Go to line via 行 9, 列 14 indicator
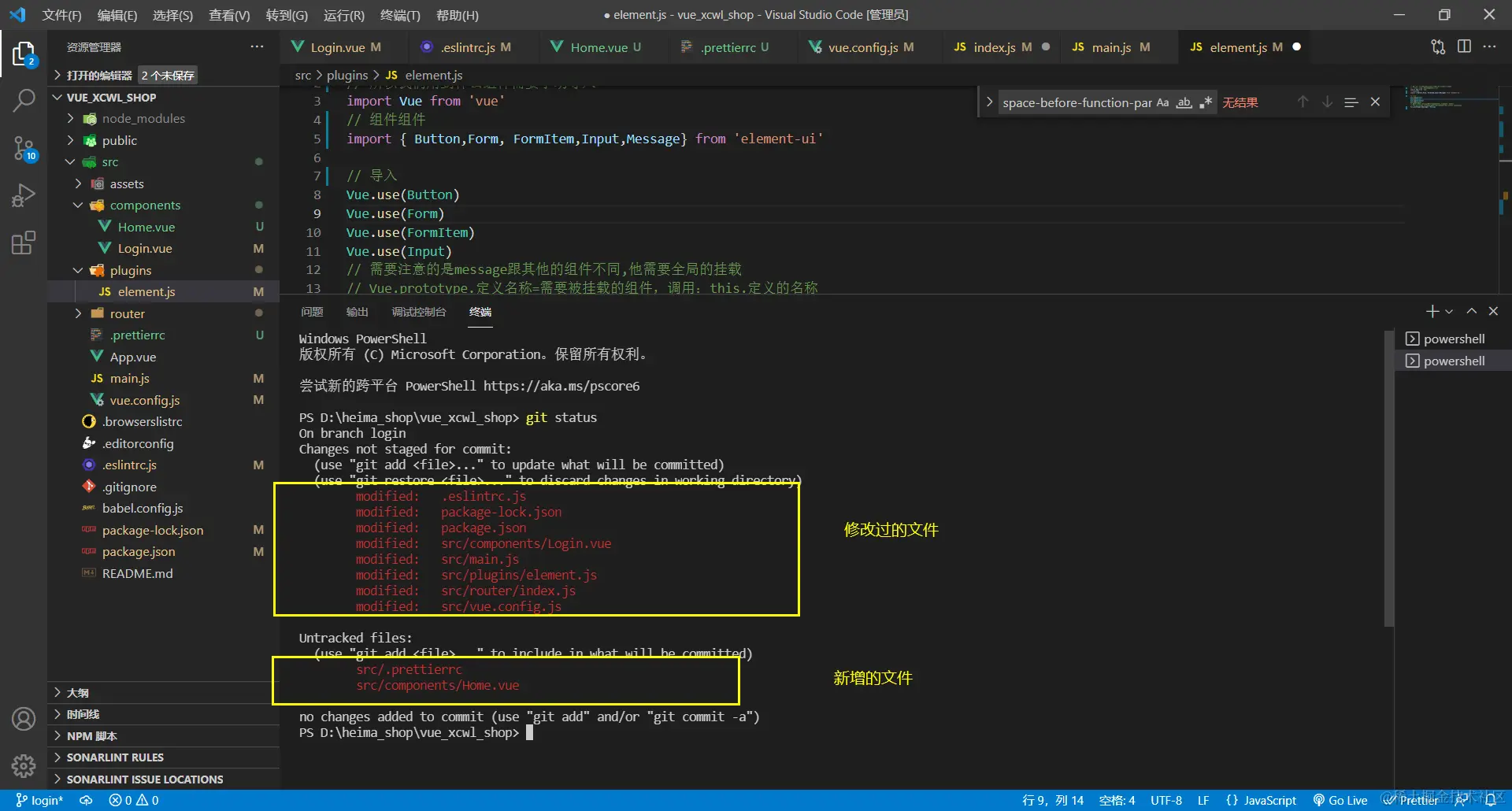 [x=1053, y=801]
